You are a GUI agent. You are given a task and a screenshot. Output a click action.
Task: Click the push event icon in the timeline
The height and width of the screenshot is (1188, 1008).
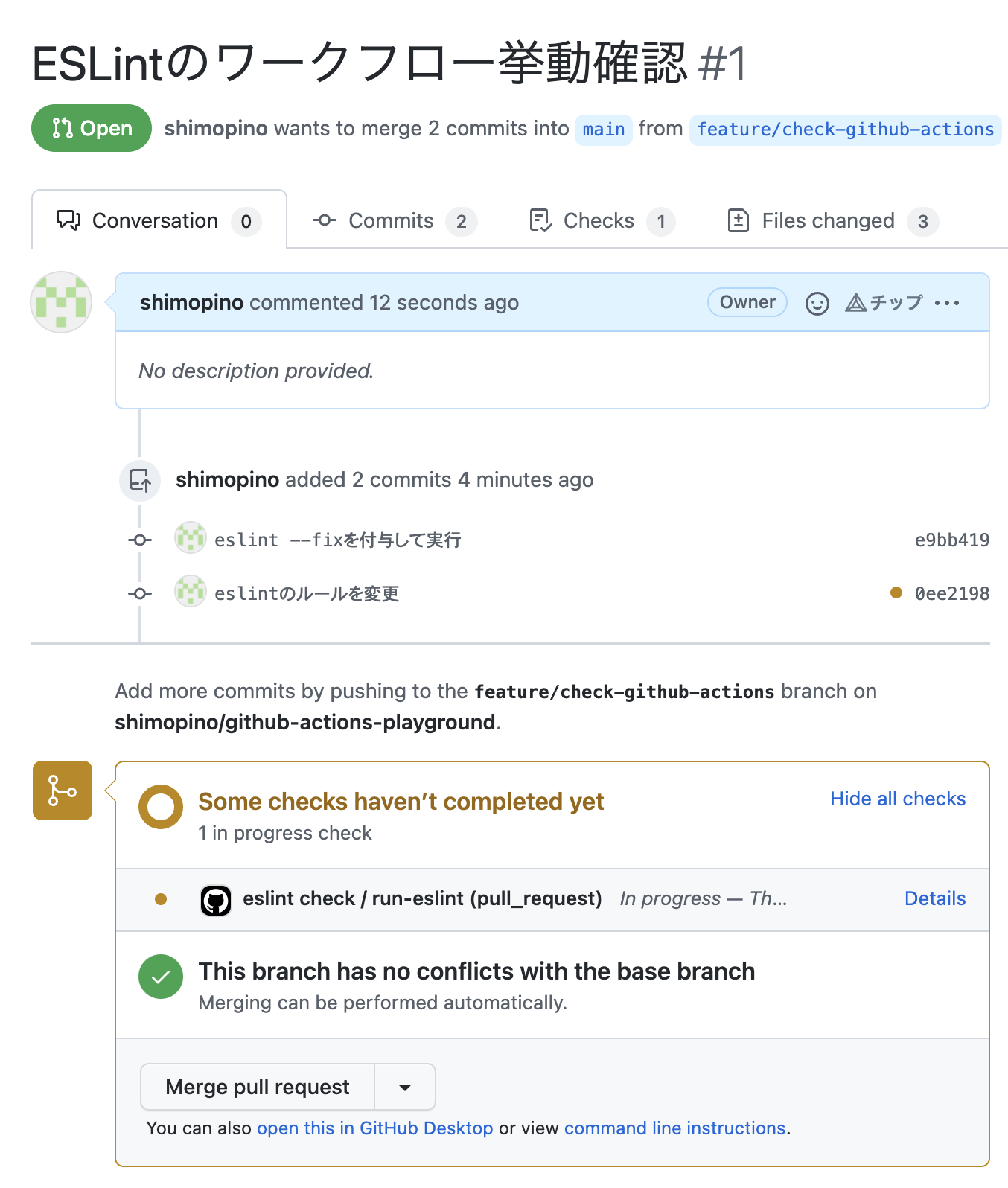click(140, 480)
